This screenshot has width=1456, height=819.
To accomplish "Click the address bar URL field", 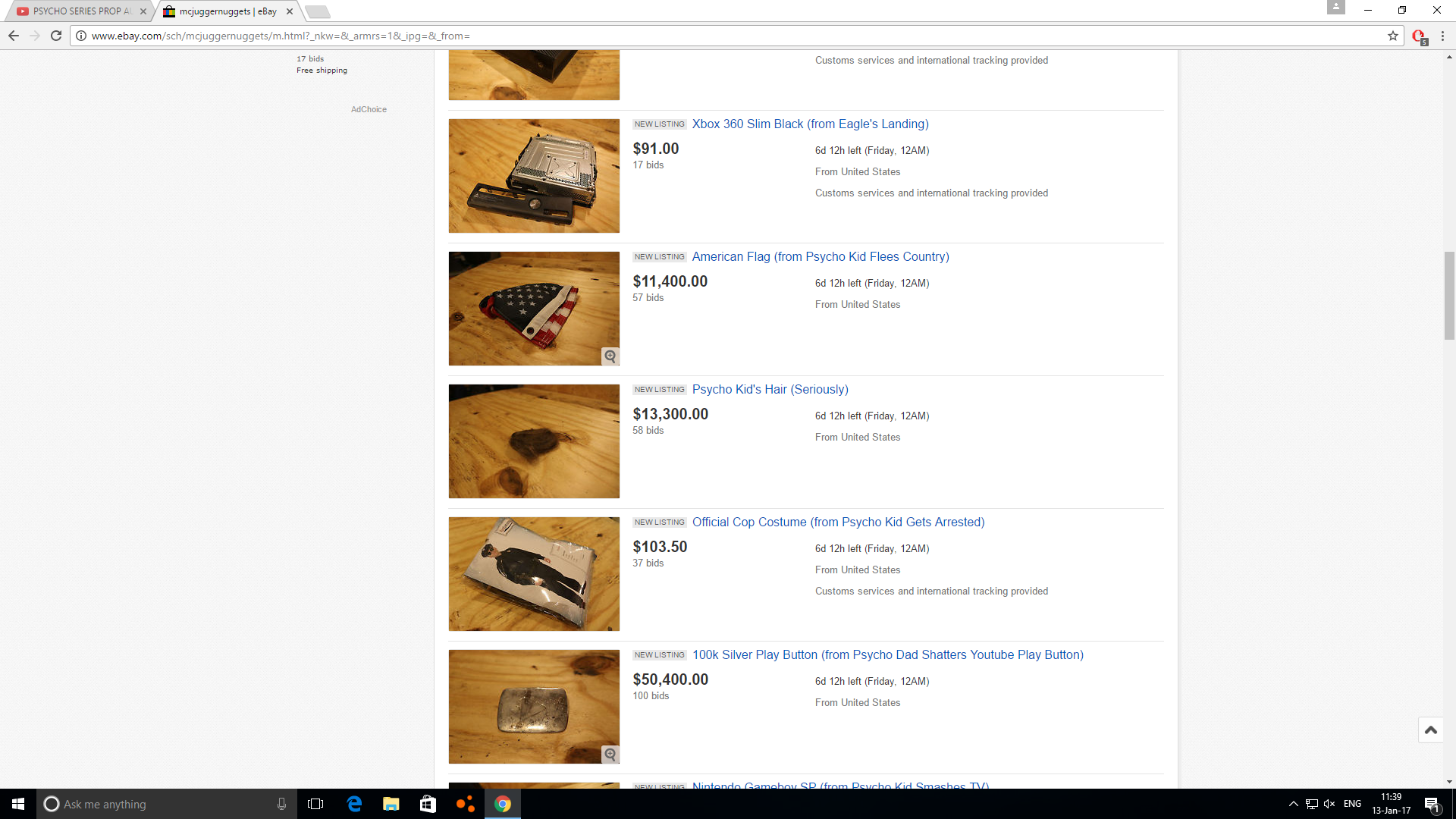I will (736, 36).
